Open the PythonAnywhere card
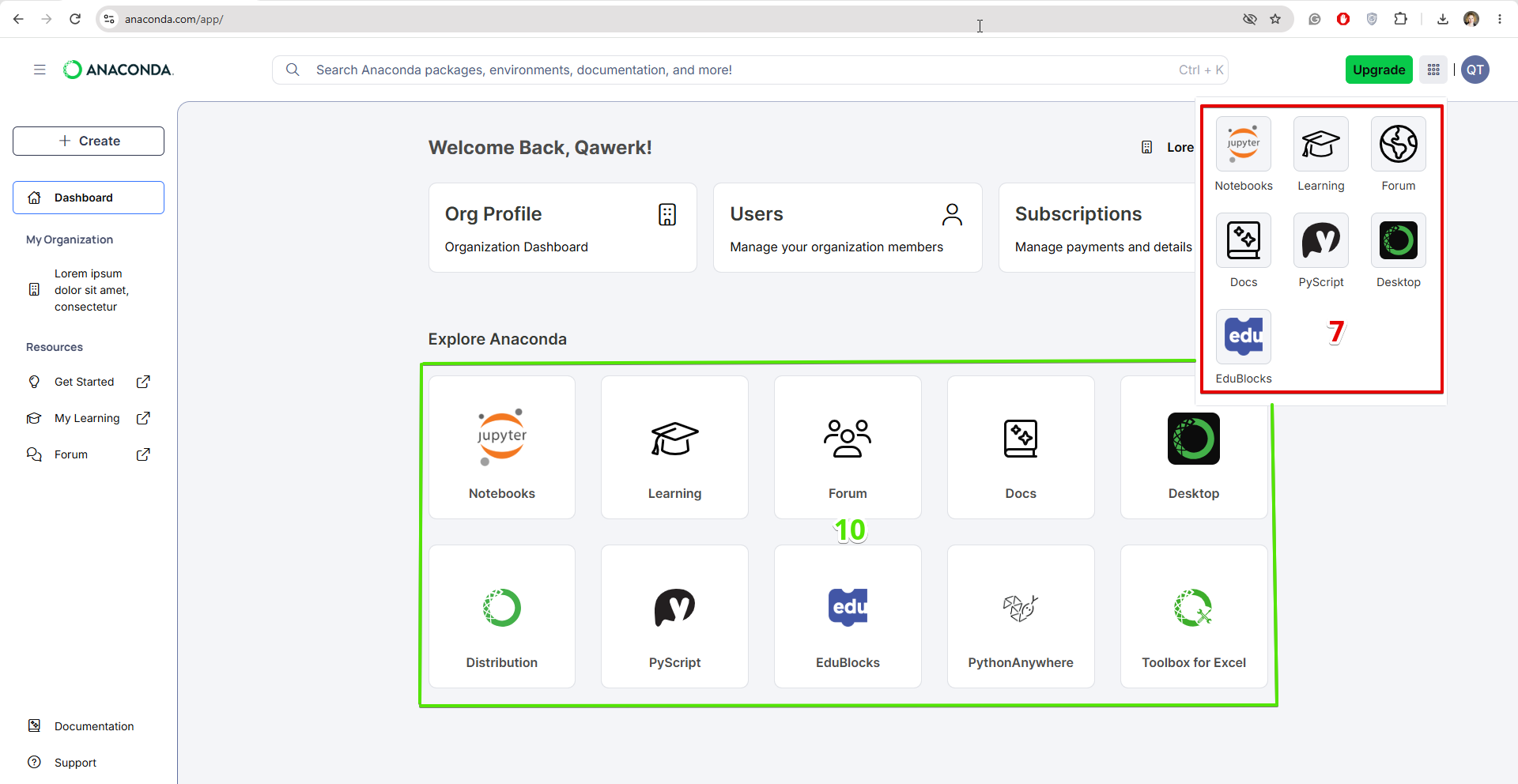This screenshot has width=1518, height=784. coord(1021,616)
